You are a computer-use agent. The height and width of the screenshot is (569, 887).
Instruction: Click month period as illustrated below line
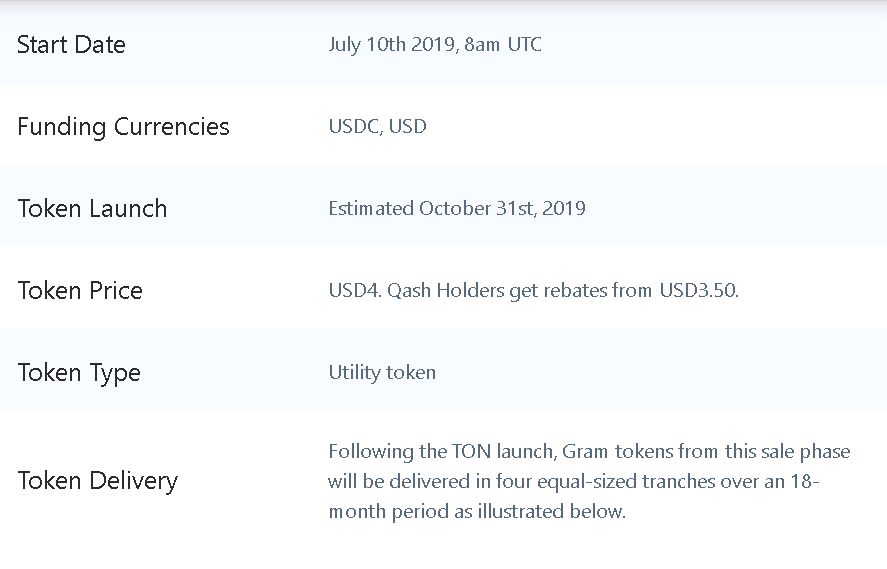477,511
